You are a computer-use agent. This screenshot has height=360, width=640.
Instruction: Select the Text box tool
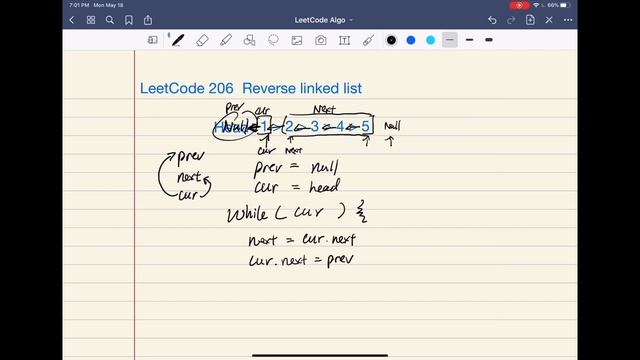344,40
